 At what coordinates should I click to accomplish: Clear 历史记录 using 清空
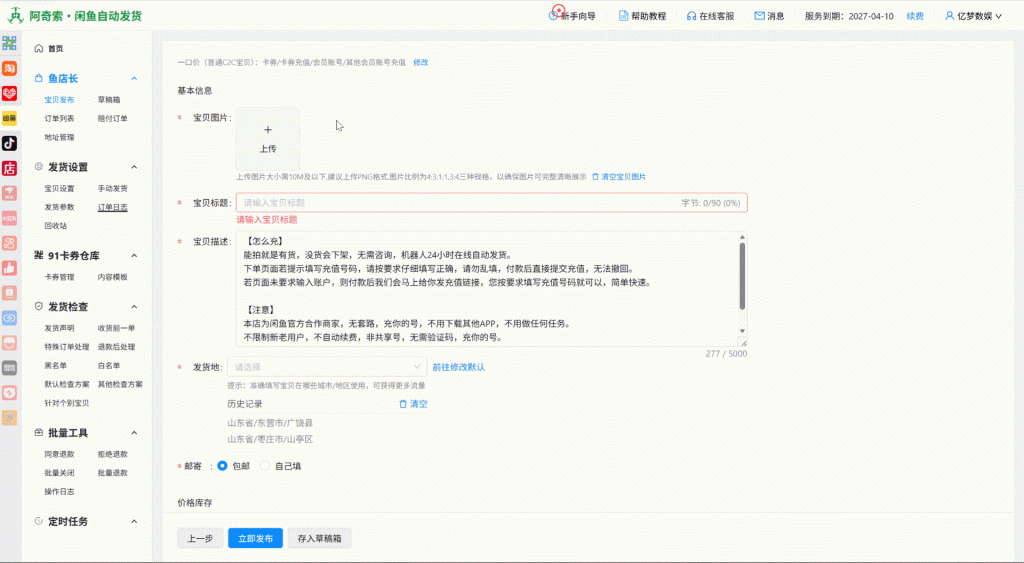click(413, 404)
